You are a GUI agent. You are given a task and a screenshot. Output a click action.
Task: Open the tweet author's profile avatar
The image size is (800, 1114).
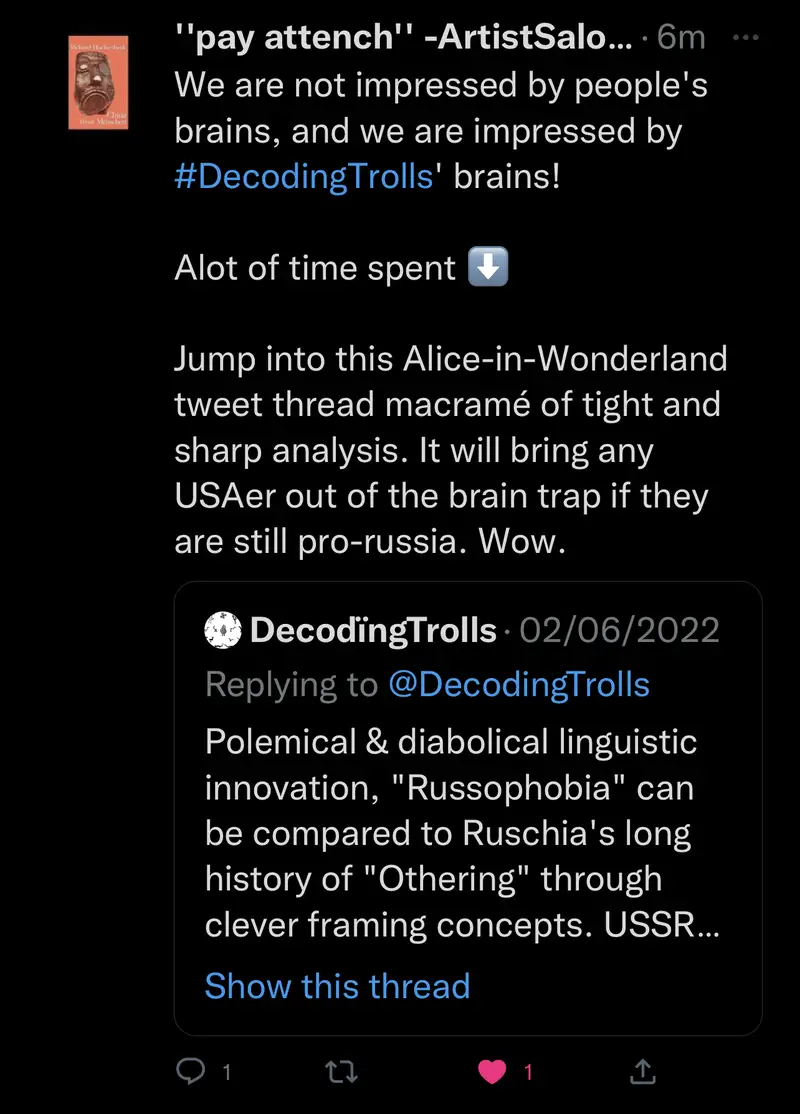pos(98,84)
